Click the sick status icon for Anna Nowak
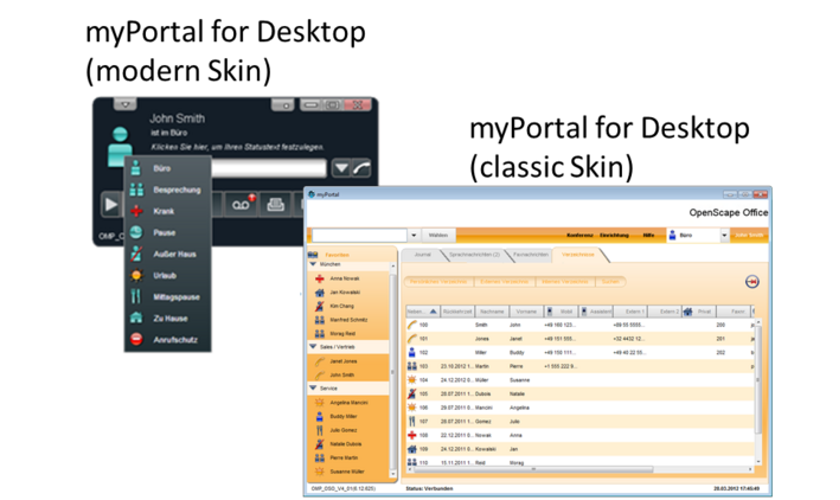Image resolution: width=840 pixels, height=500 pixels. click(319, 279)
